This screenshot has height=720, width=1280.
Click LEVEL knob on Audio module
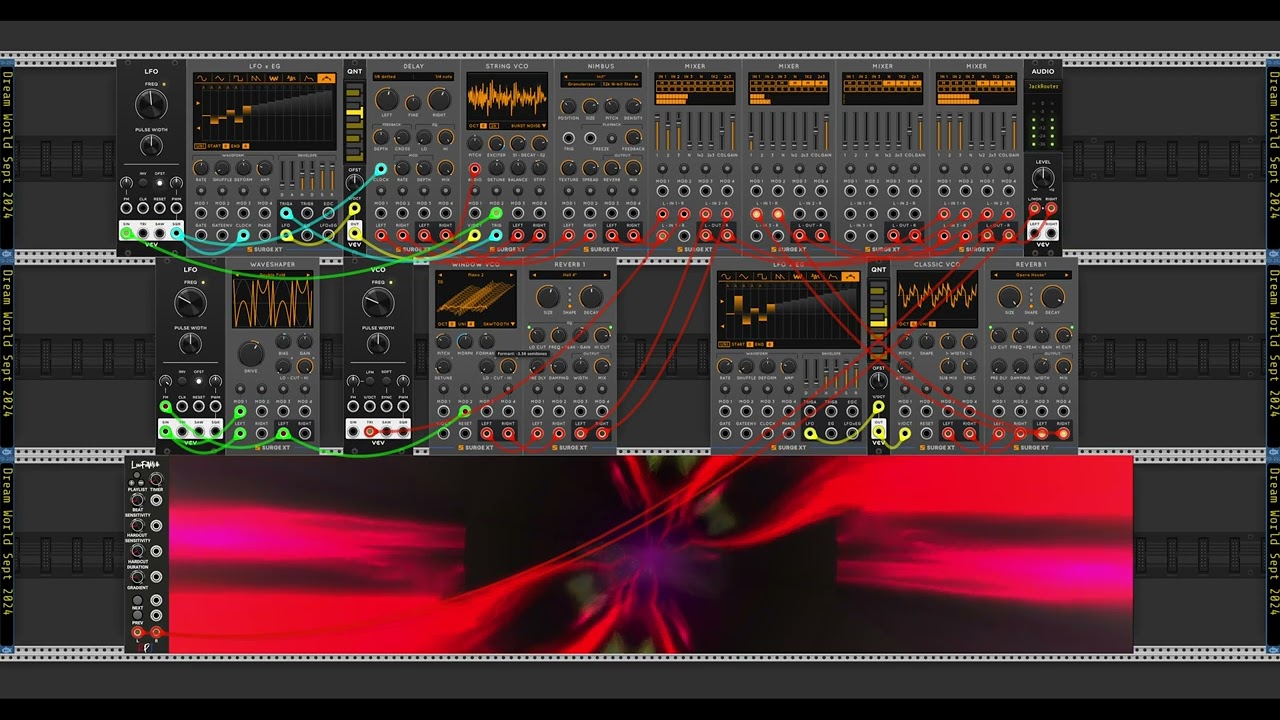tap(1043, 178)
